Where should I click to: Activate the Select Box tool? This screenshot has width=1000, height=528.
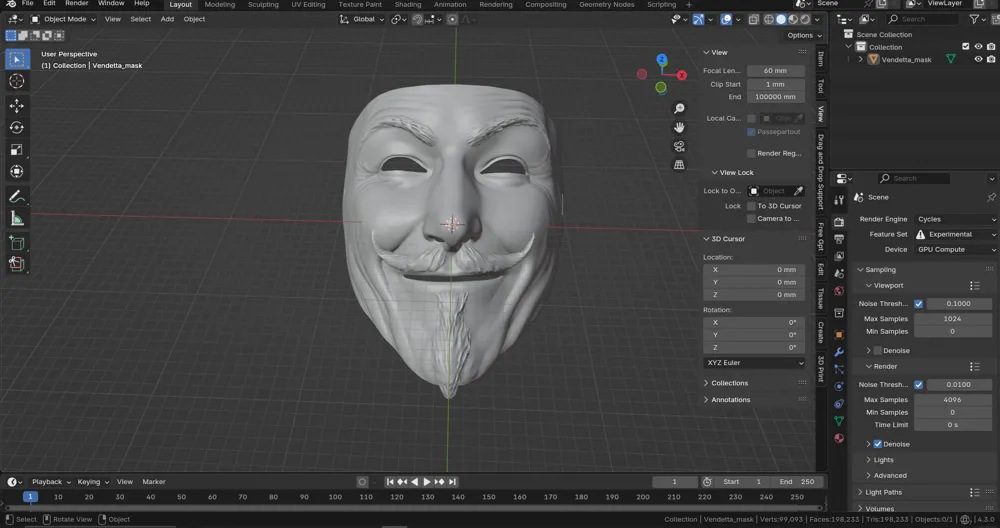[17, 59]
